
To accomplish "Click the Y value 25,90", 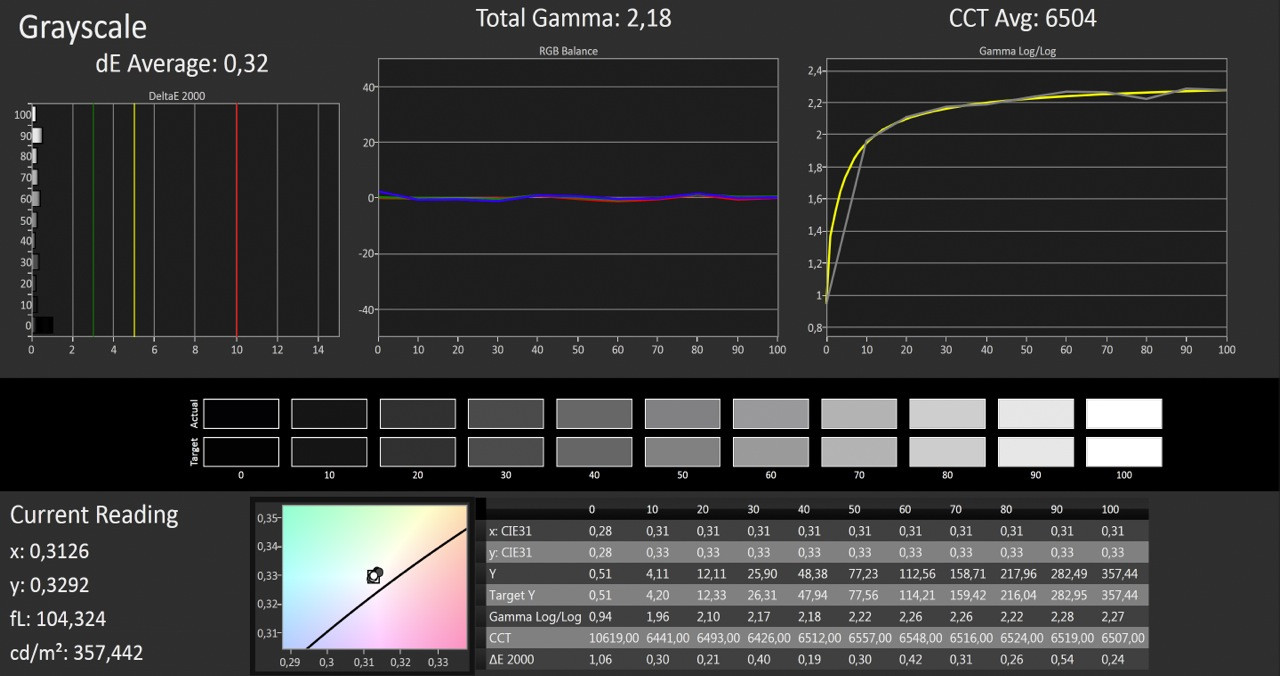I will click(x=761, y=574).
